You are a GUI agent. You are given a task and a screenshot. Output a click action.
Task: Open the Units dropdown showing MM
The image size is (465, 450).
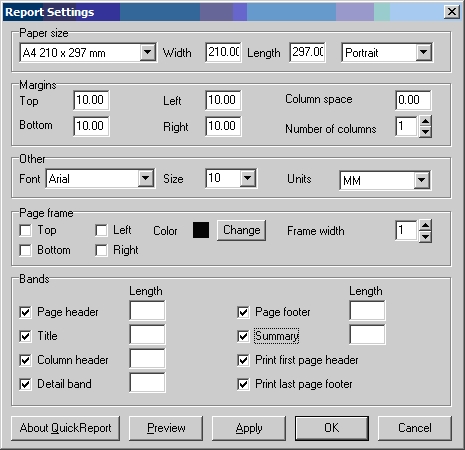point(421,180)
